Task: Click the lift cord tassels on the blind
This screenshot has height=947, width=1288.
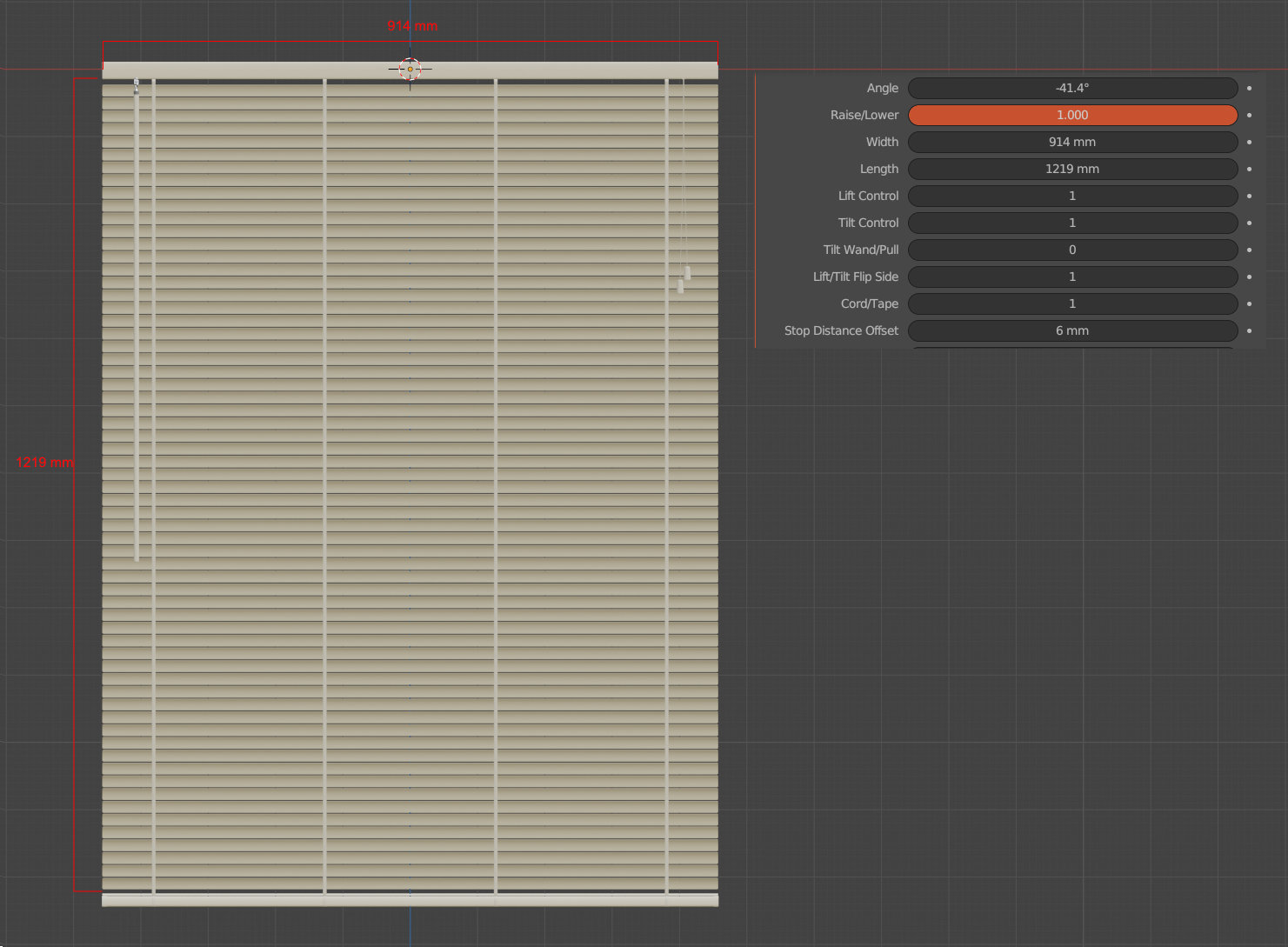Action: 684,279
